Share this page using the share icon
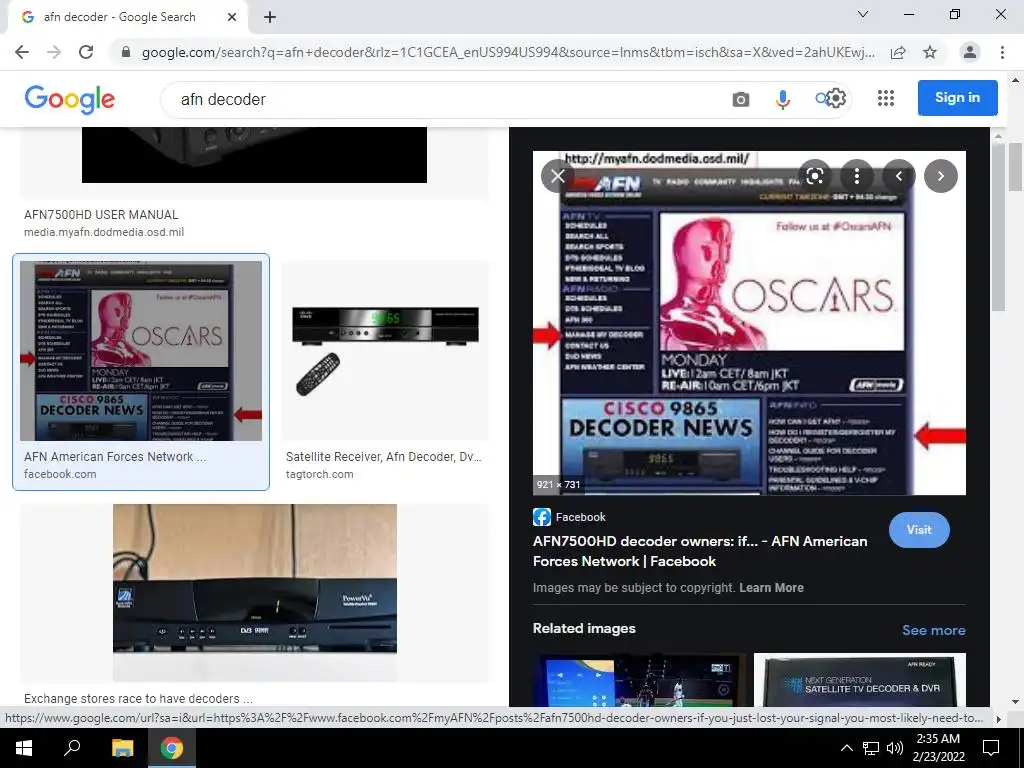Screen dimensions: 1024x768 point(898,52)
